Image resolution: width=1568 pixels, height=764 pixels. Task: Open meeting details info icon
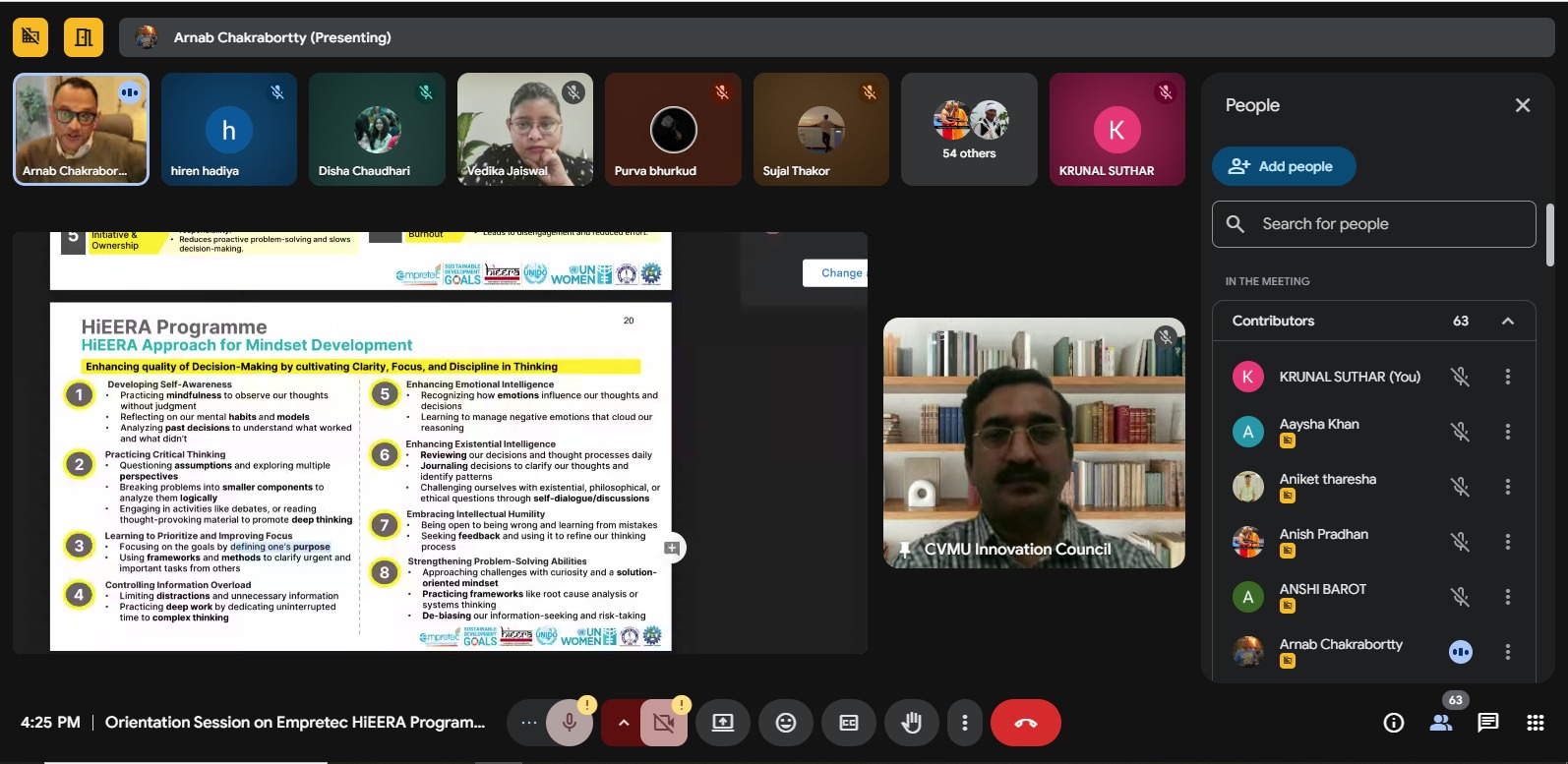pyautogui.click(x=1393, y=724)
